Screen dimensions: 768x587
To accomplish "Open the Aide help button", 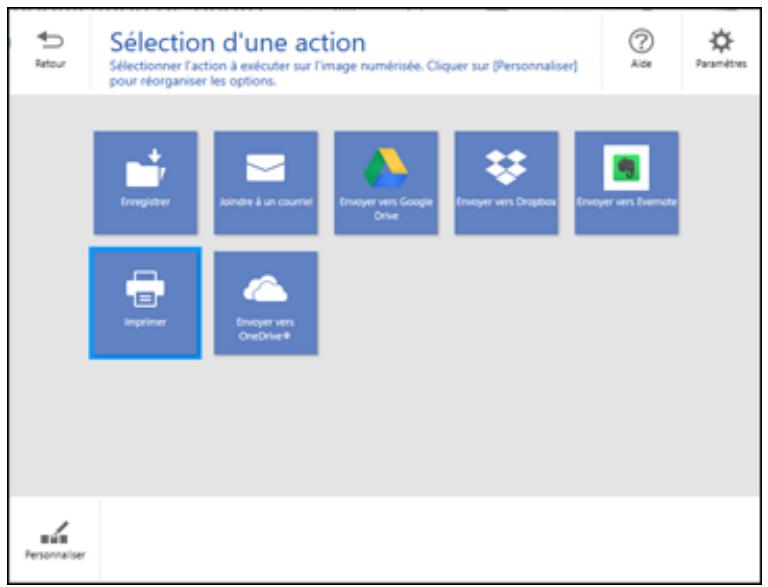I will (x=641, y=49).
